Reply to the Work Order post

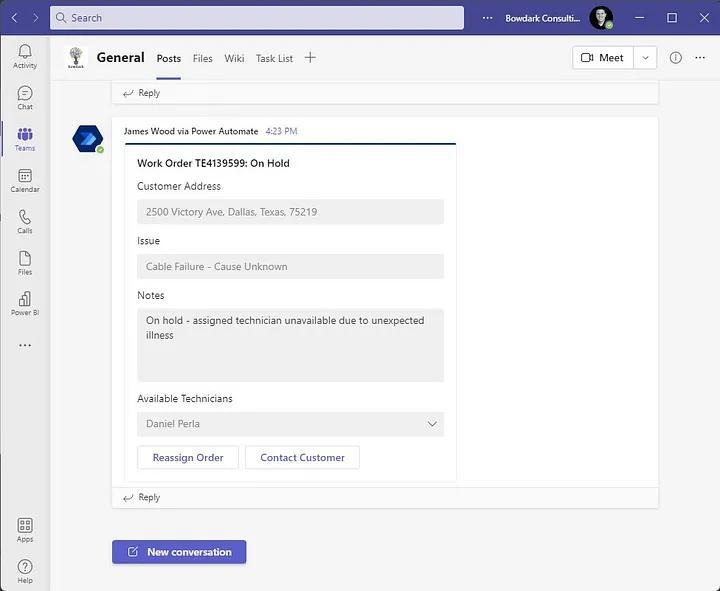point(141,497)
